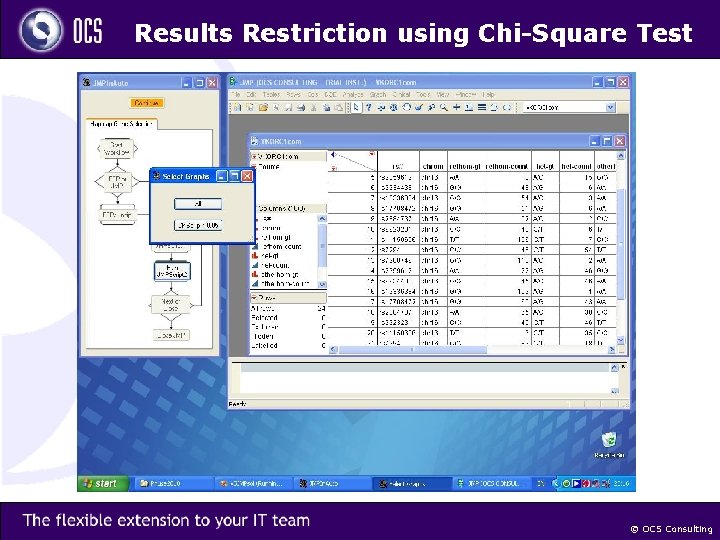Click the New data table toolbar icon
The width and height of the screenshot is (720, 540).
[x=237, y=107]
